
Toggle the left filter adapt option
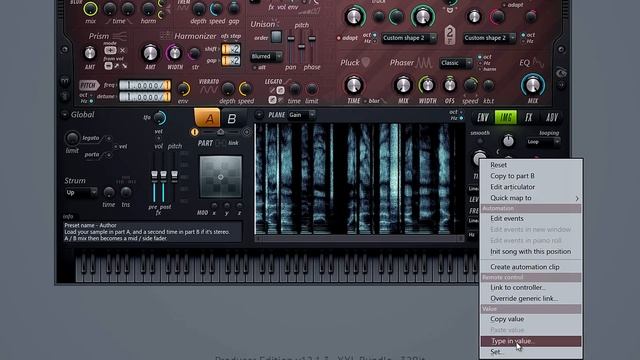coord(347,38)
